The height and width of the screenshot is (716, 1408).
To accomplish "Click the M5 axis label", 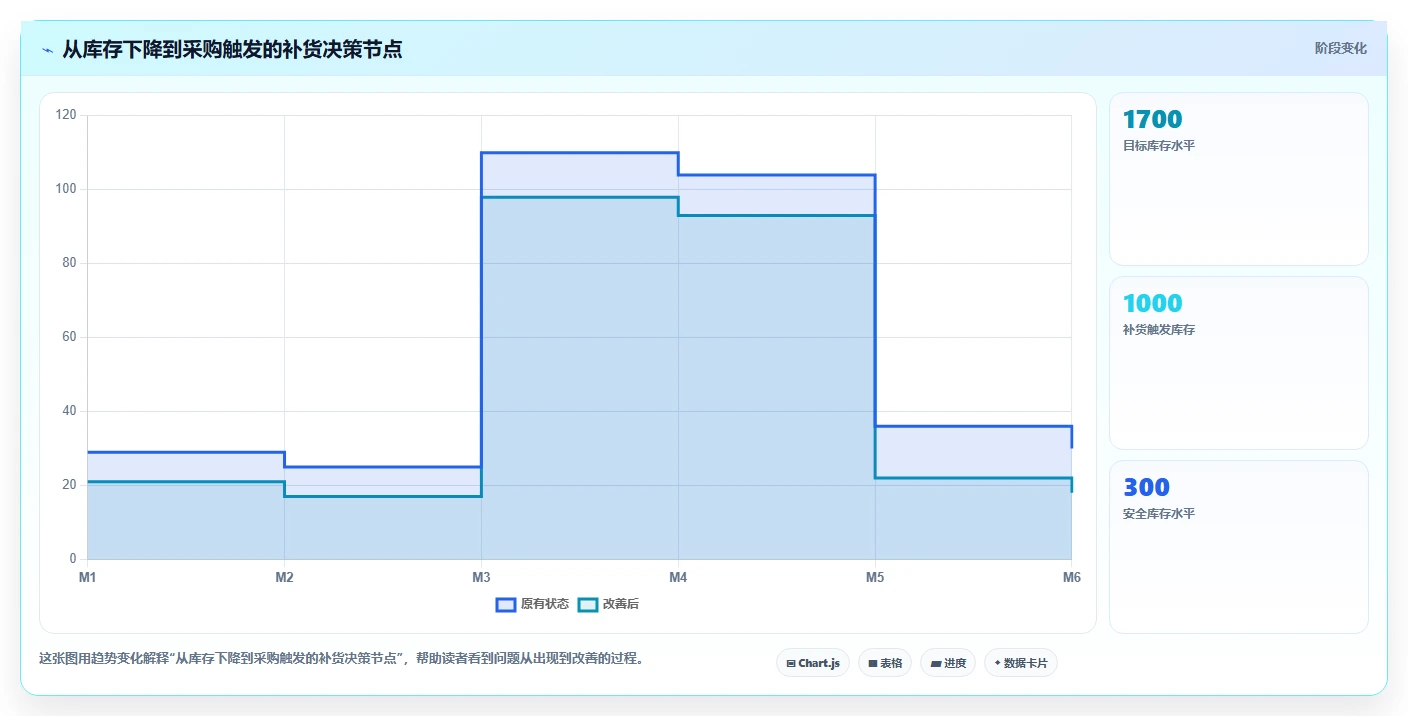I will [875, 578].
